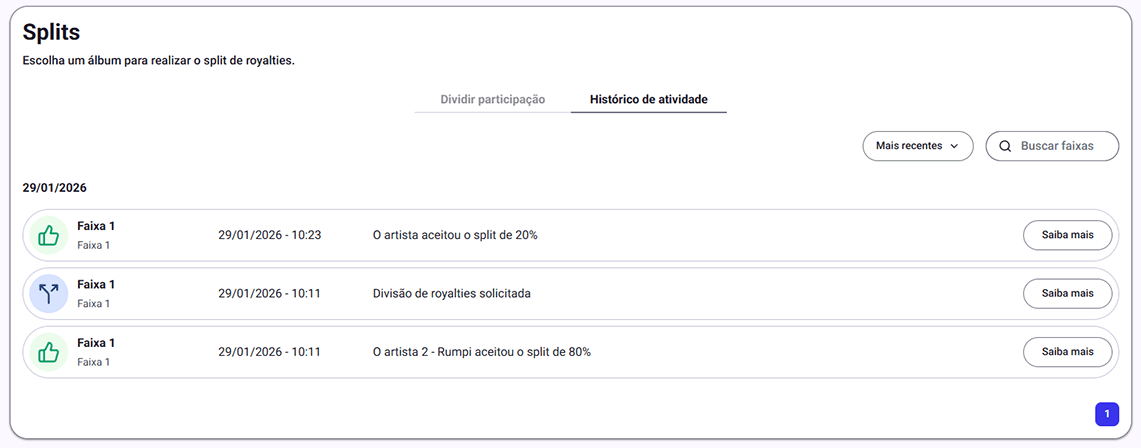Click the thumbs-up icon on the 80% split row
This screenshot has height=448, width=1141.
click(48, 352)
